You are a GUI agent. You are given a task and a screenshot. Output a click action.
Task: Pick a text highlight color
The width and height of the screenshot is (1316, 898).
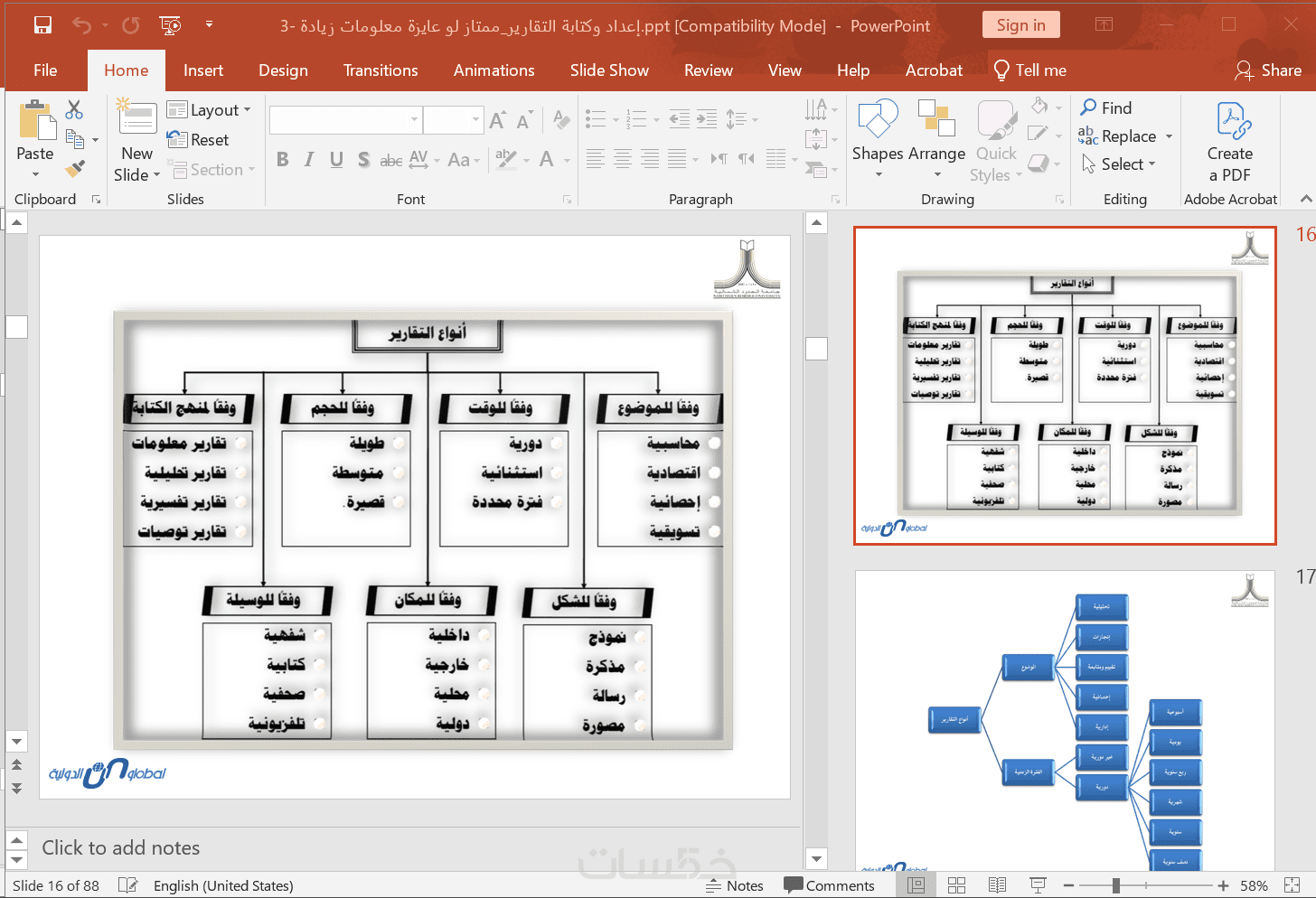506,160
